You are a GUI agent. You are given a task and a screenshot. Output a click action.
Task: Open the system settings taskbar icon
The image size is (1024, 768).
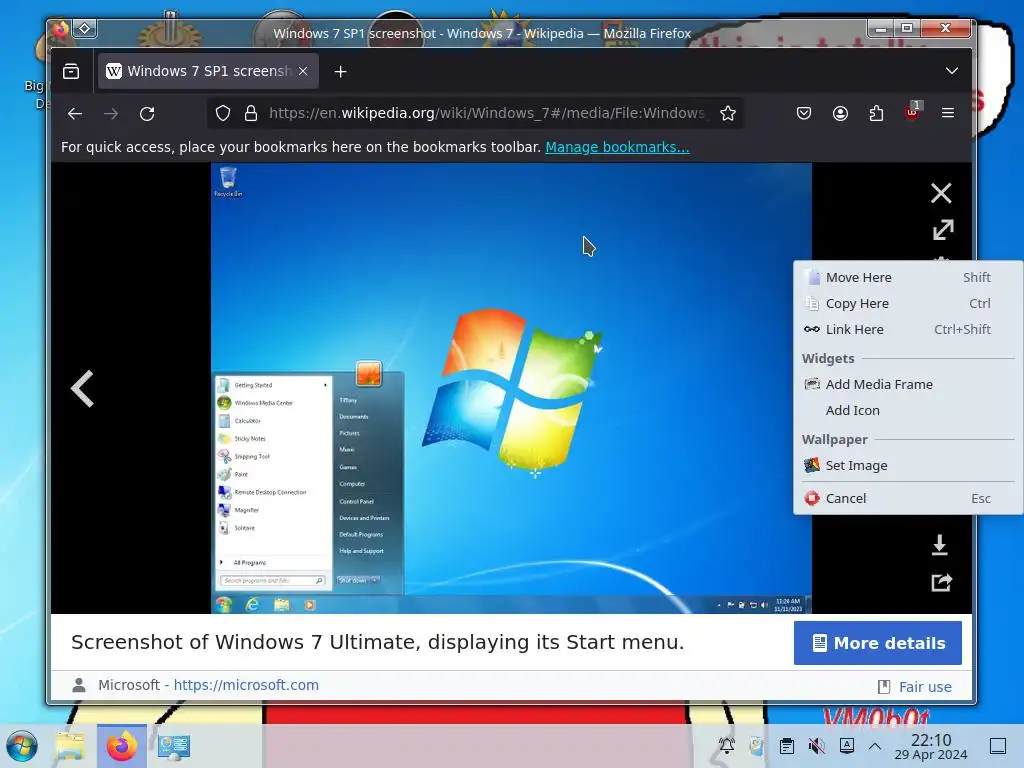pyautogui.click(x=173, y=746)
